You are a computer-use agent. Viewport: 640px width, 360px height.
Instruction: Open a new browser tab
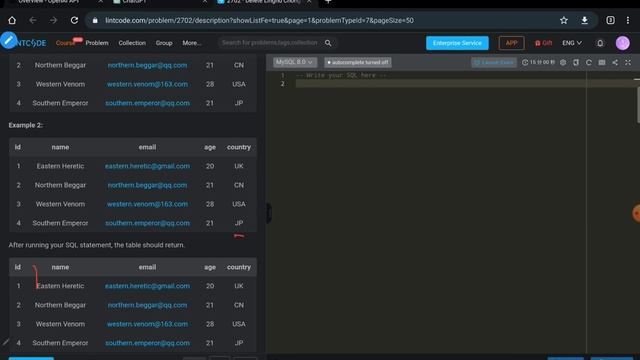pos(328,2)
